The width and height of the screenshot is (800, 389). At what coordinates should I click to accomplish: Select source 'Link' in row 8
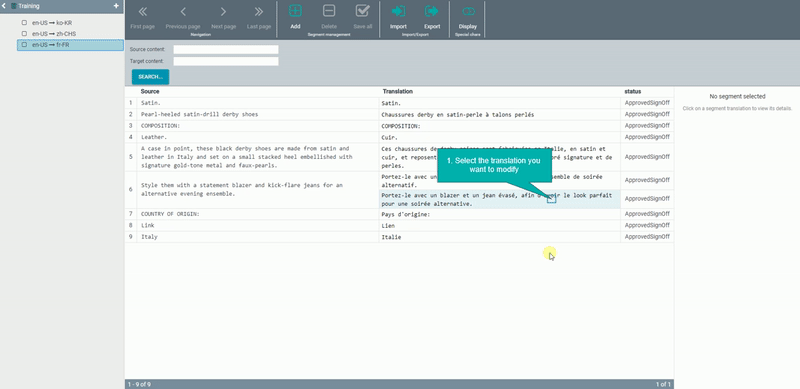(x=147, y=225)
